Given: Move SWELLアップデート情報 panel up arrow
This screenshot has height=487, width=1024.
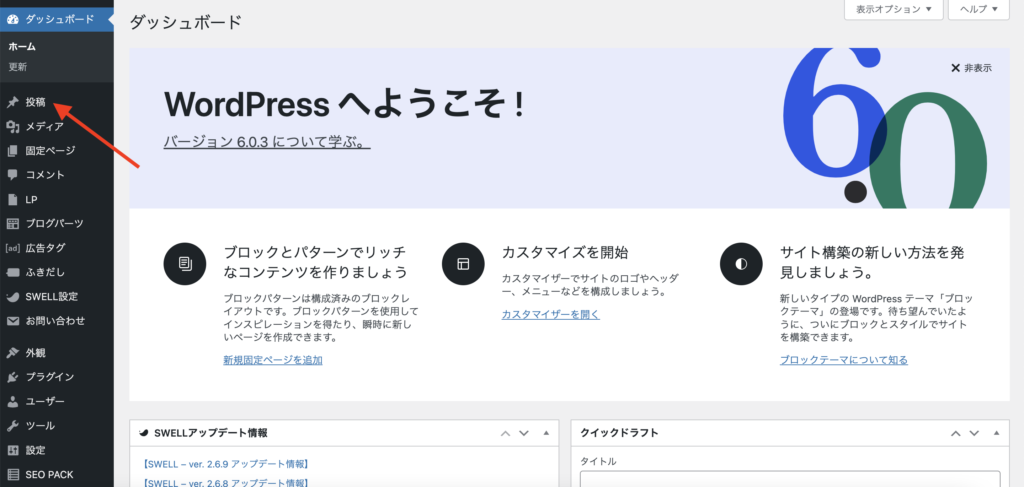Looking at the screenshot, I should pos(505,433).
